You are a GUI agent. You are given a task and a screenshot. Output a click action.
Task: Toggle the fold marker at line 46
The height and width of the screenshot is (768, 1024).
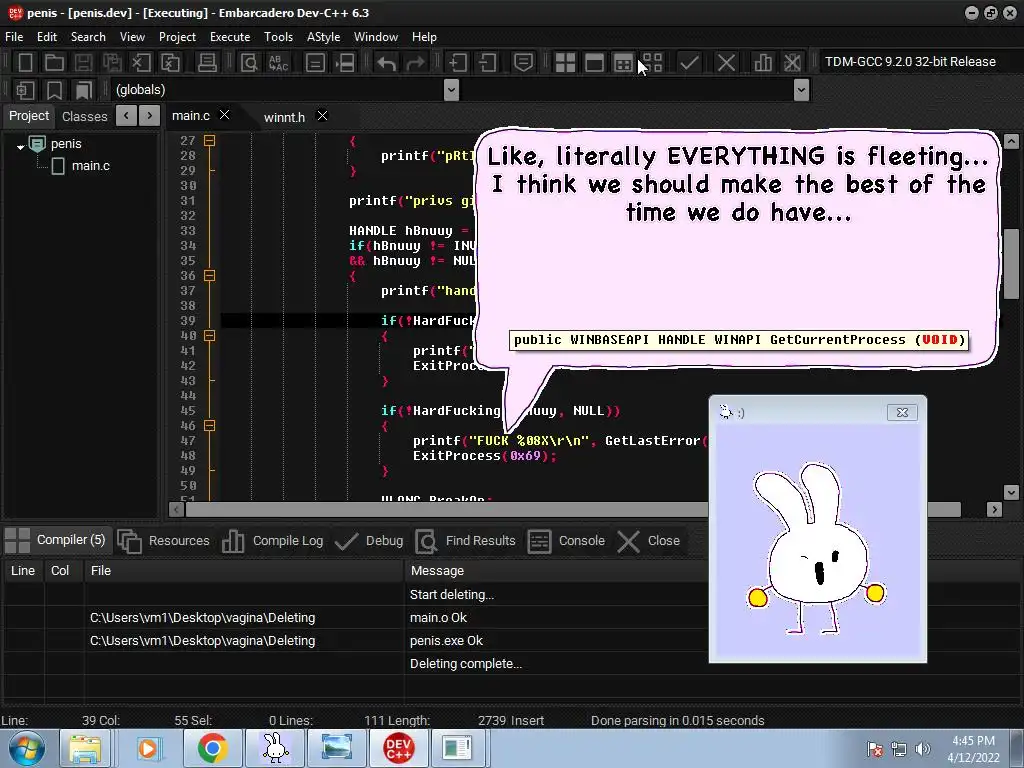(209, 426)
